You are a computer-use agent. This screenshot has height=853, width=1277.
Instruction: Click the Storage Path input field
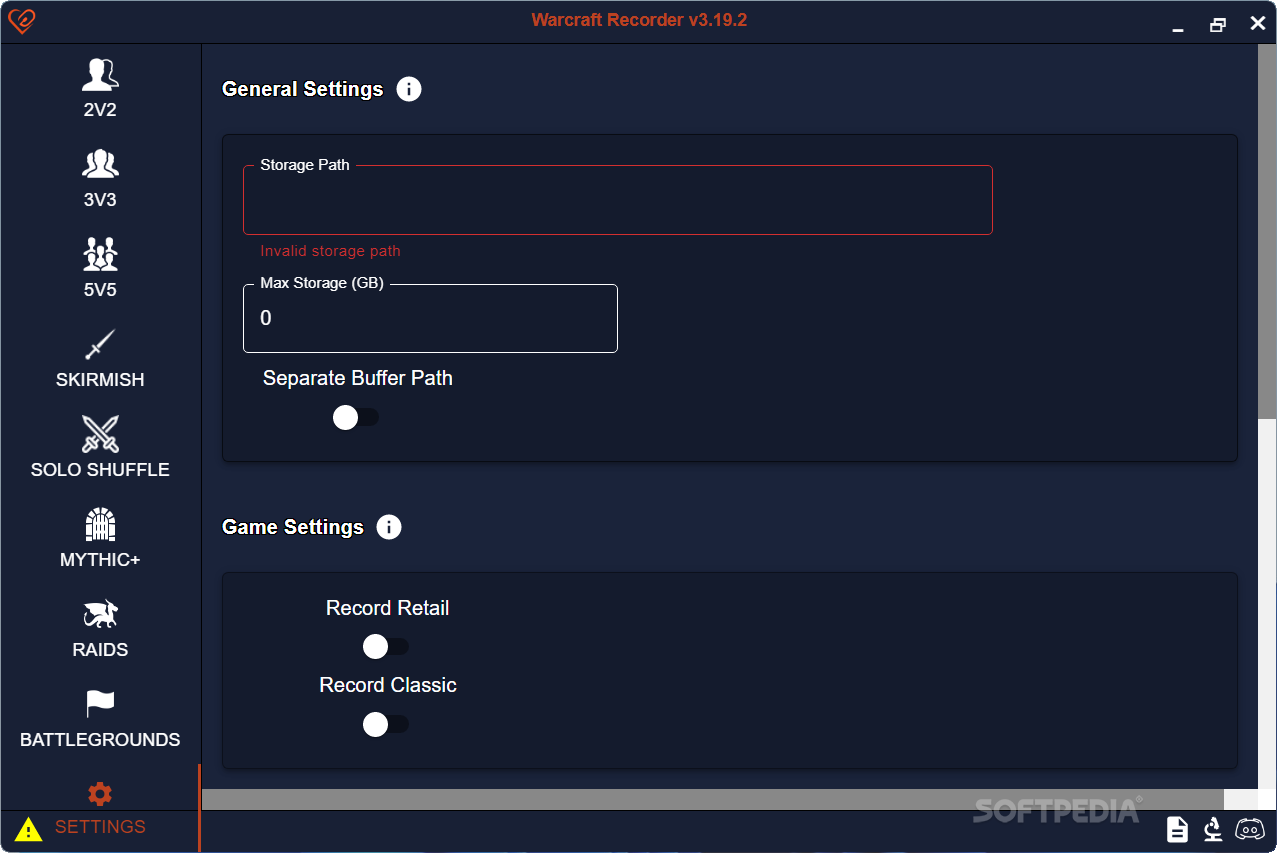coord(618,200)
